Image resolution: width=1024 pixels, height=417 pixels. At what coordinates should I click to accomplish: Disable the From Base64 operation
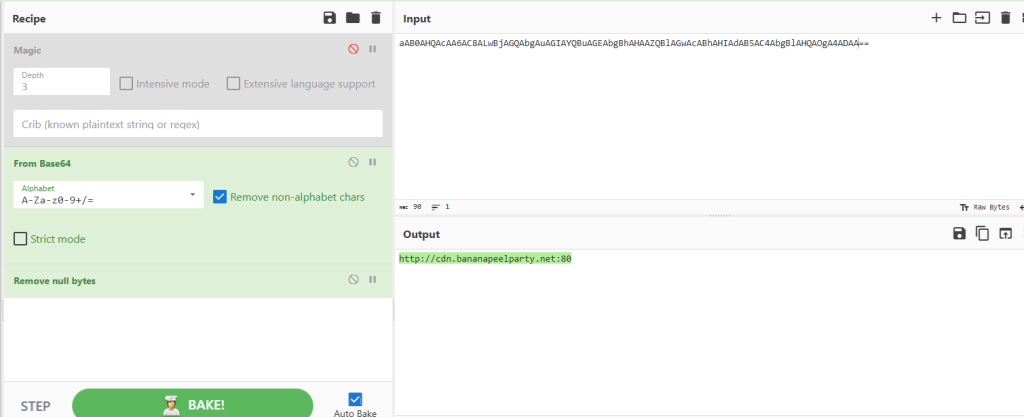(x=353, y=162)
